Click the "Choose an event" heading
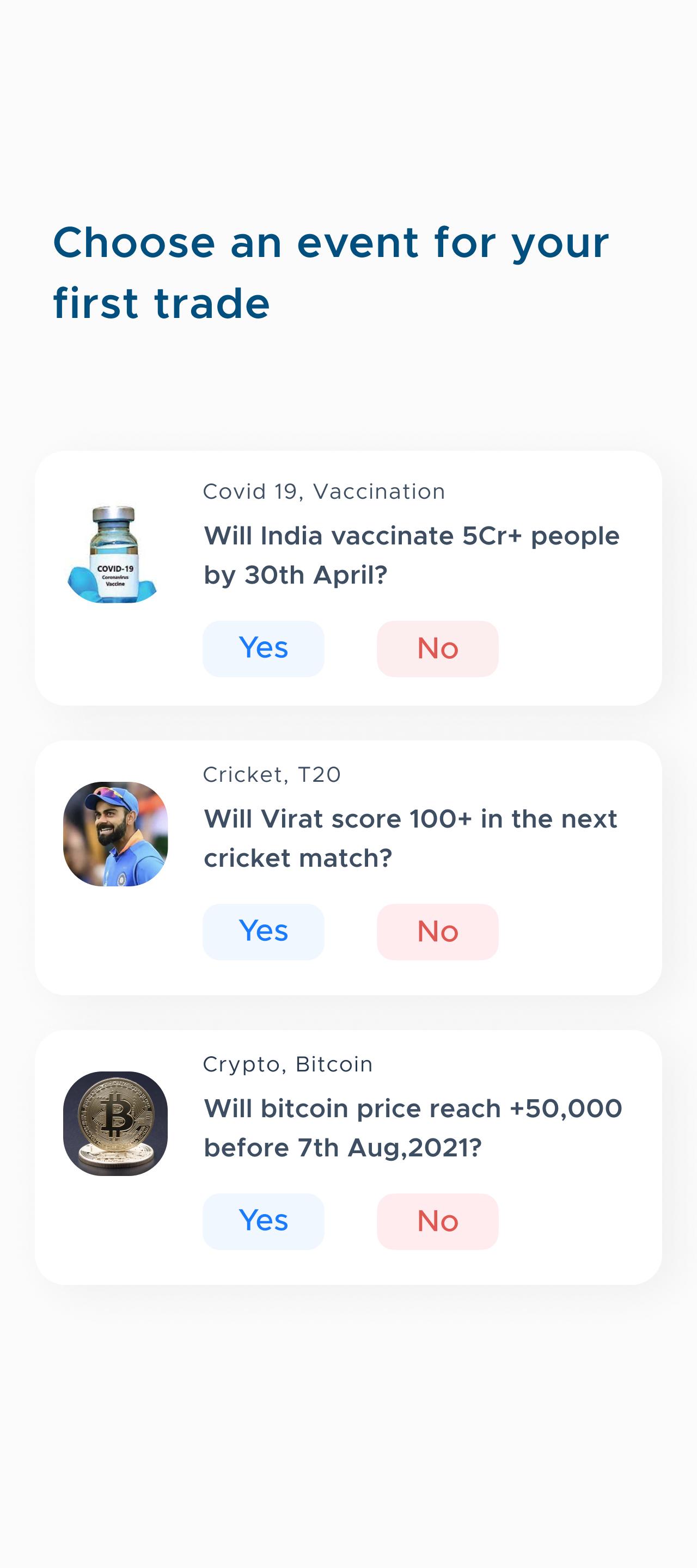This screenshot has width=697, height=1568. tap(331, 272)
